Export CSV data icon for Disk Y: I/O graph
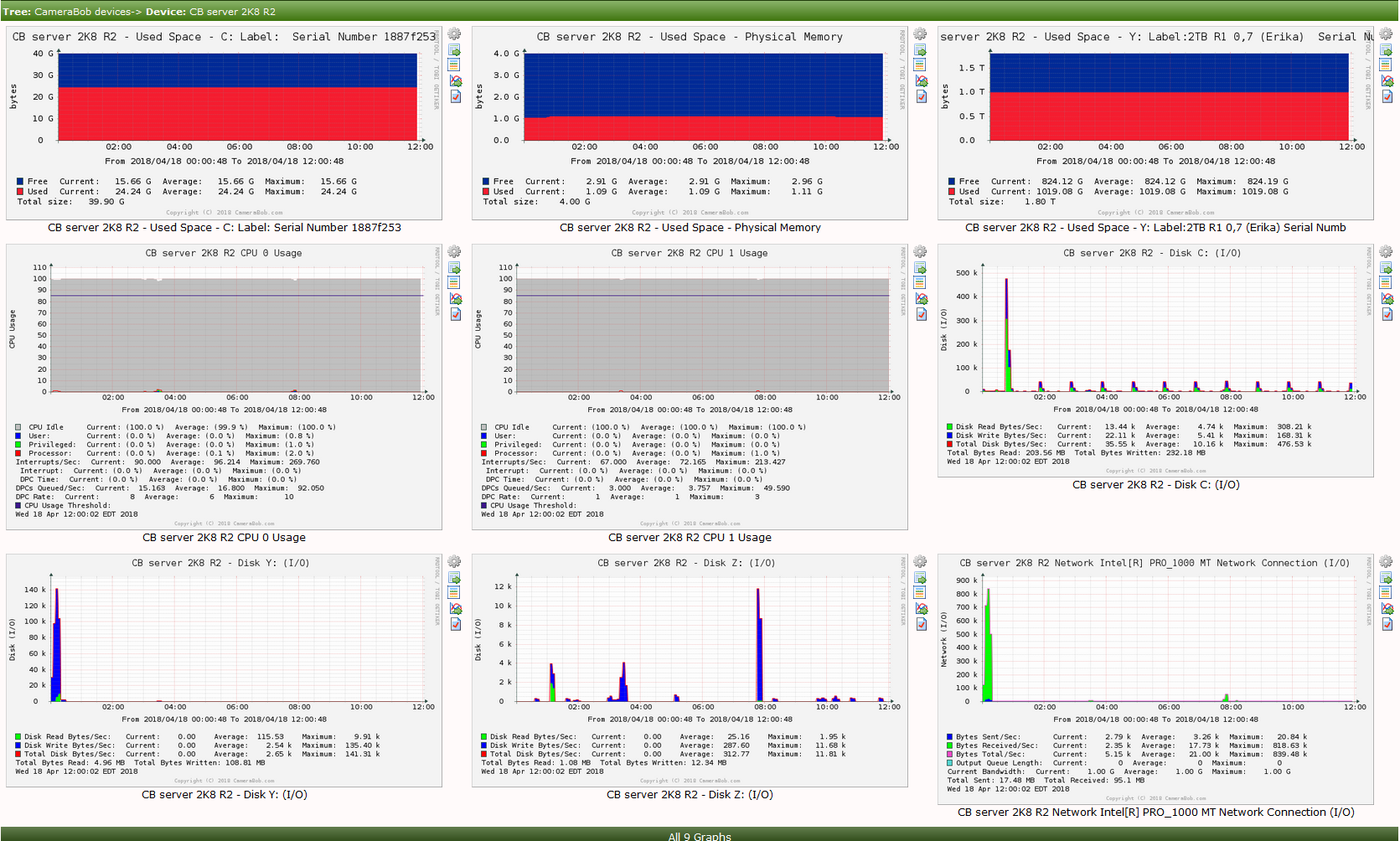Screen dimensions: 1400x841 [x=455, y=578]
